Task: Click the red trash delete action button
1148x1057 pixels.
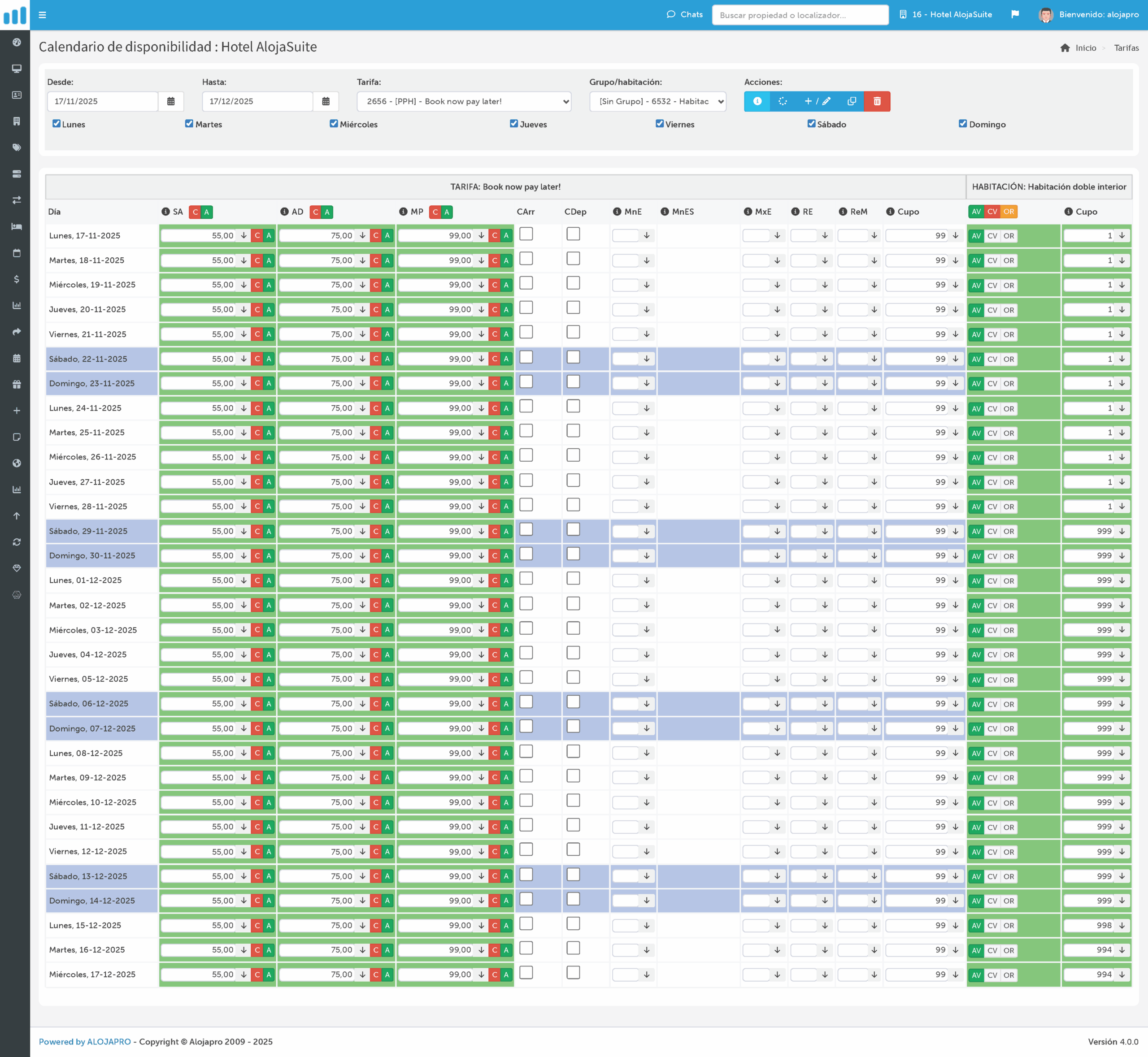Action: click(877, 101)
